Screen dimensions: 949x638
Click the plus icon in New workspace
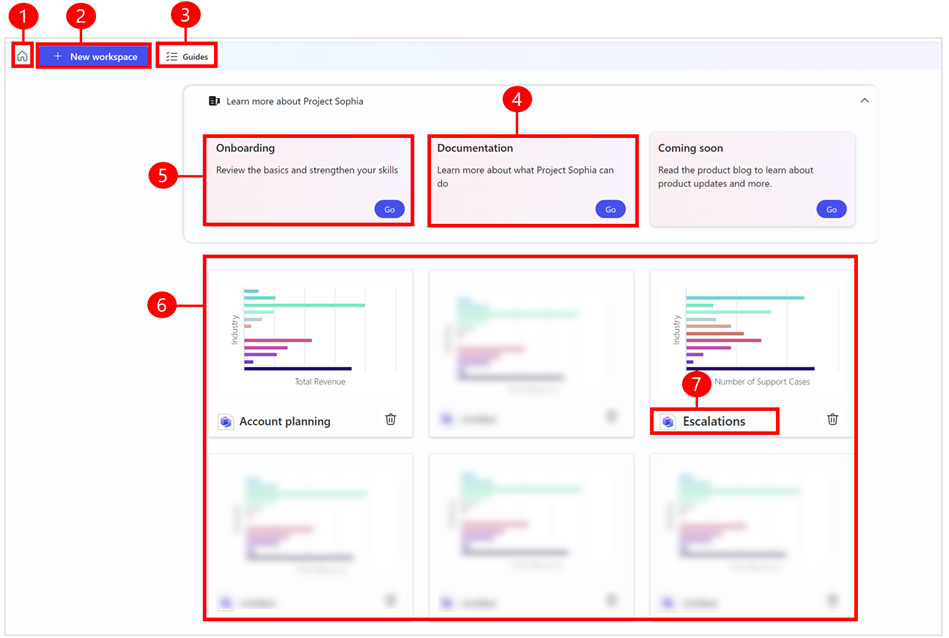coord(57,56)
